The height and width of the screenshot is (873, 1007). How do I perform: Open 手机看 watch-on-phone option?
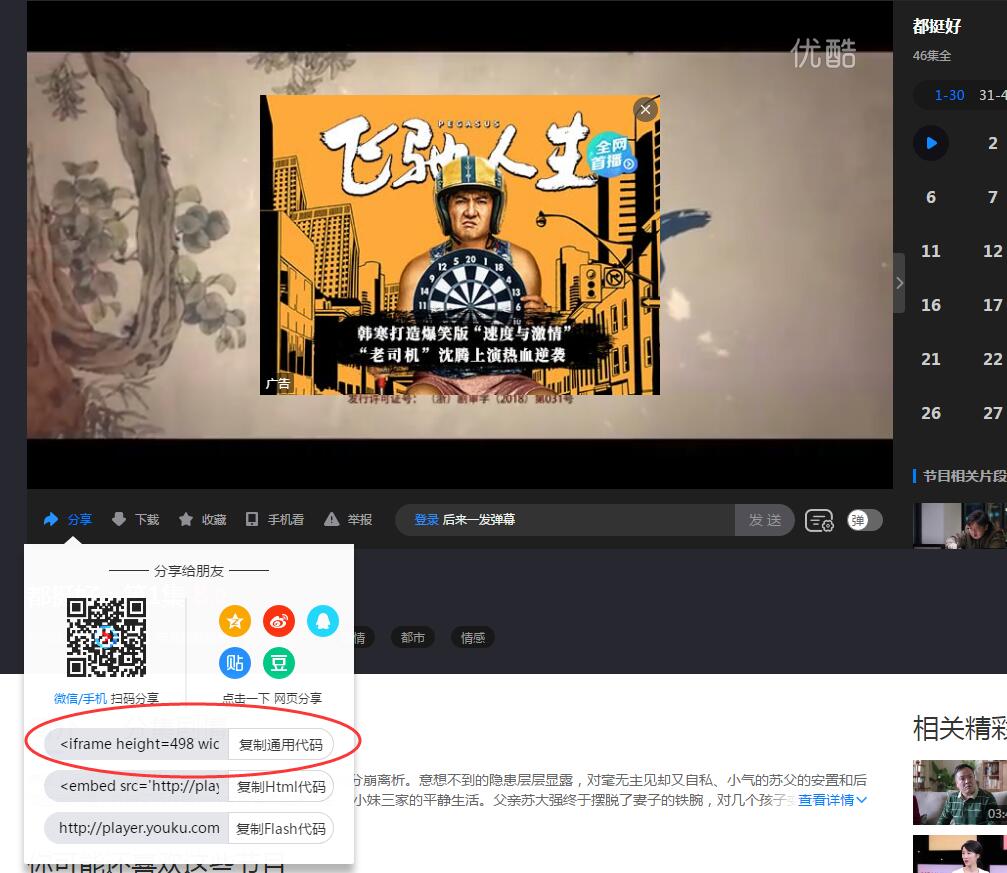[x=252, y=519]
